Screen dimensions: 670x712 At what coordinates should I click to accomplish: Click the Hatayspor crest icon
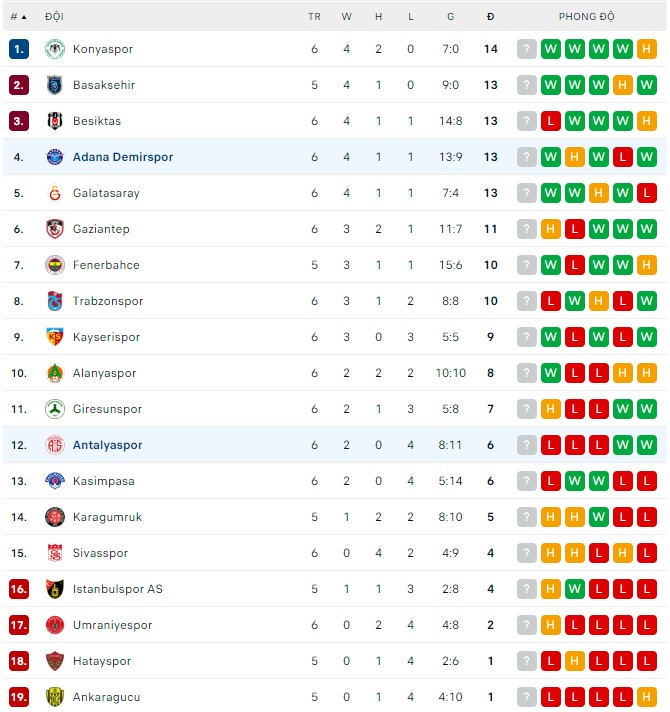tap(54, 661)
